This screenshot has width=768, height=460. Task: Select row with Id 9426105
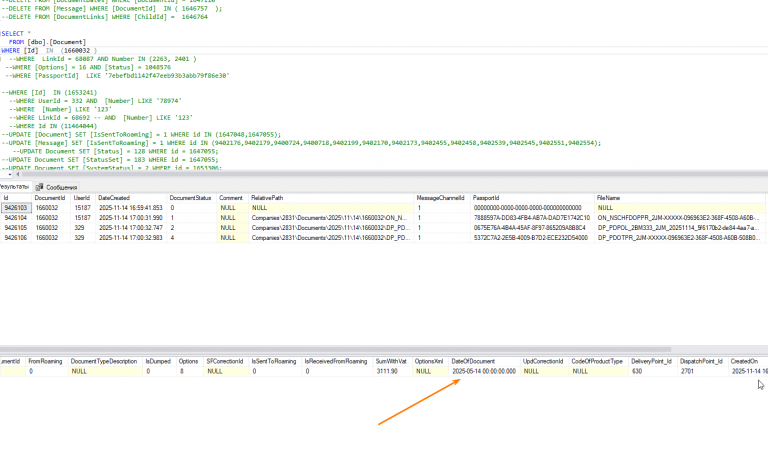click(16, 228)
